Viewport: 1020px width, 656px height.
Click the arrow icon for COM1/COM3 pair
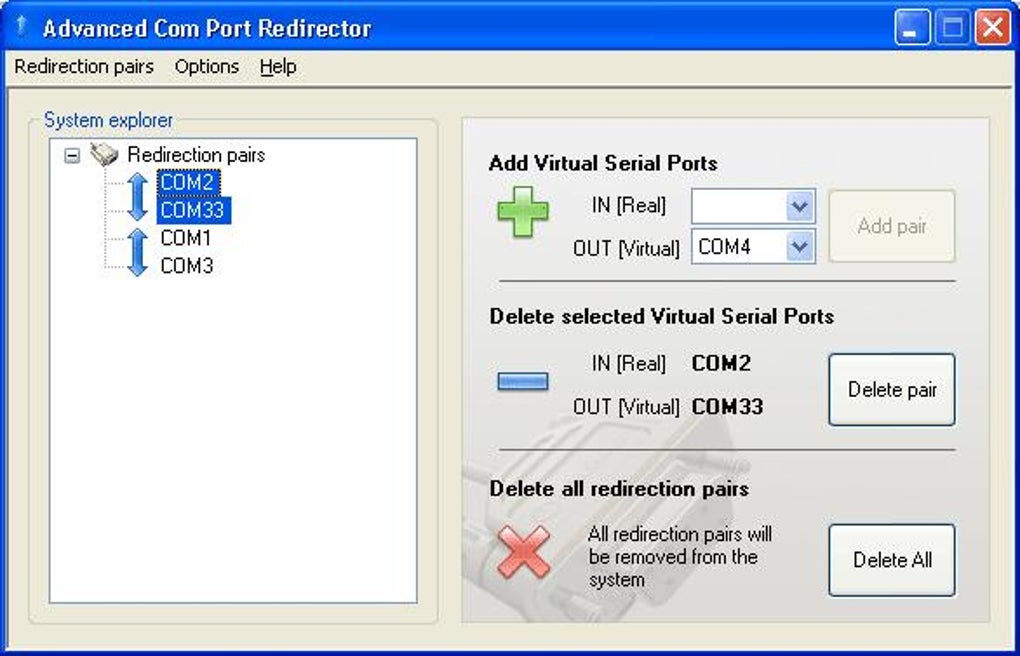pyautogui.click(x=138, y=252)
